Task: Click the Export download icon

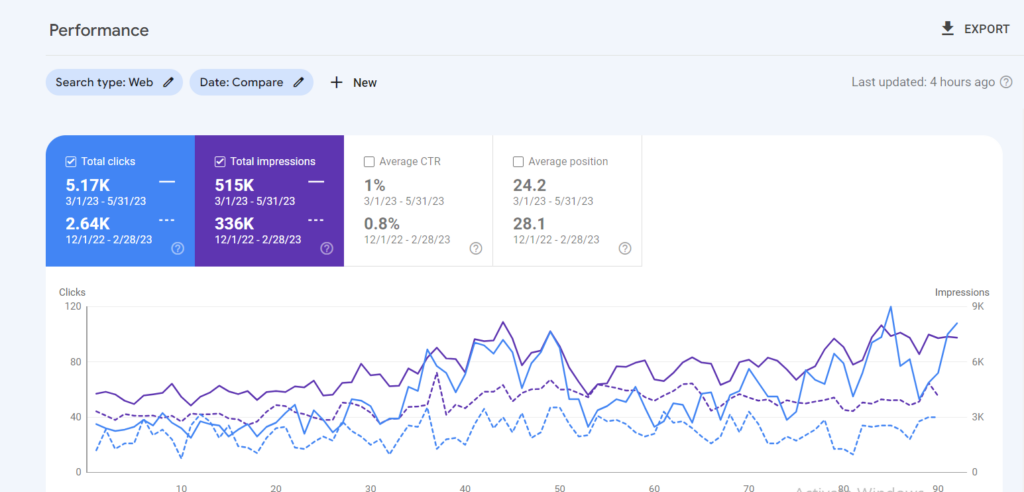Action: coord(948,29)
